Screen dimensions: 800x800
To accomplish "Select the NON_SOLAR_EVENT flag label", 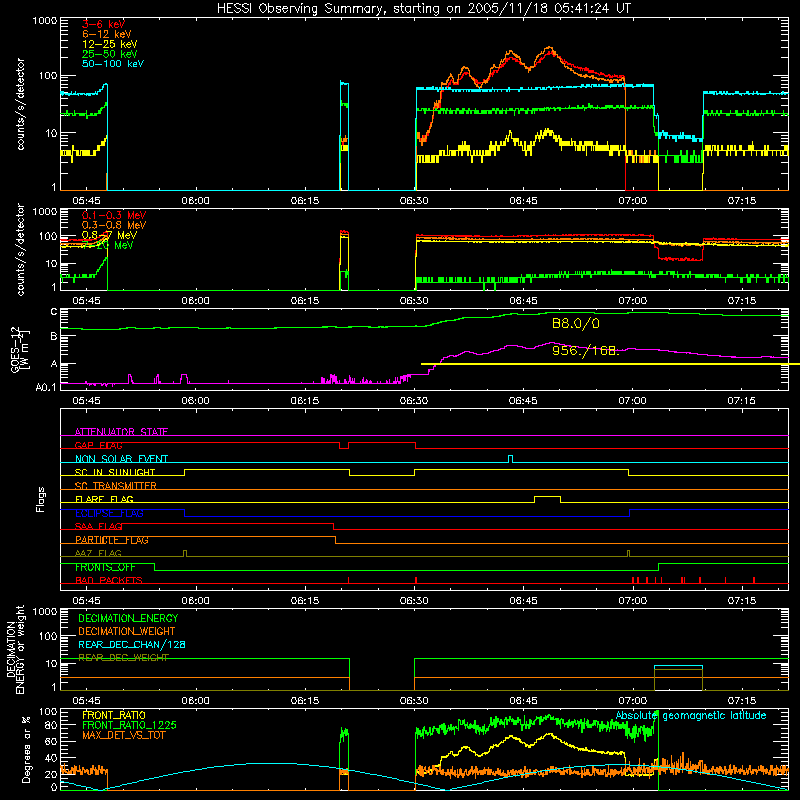I will pos(121,459).
